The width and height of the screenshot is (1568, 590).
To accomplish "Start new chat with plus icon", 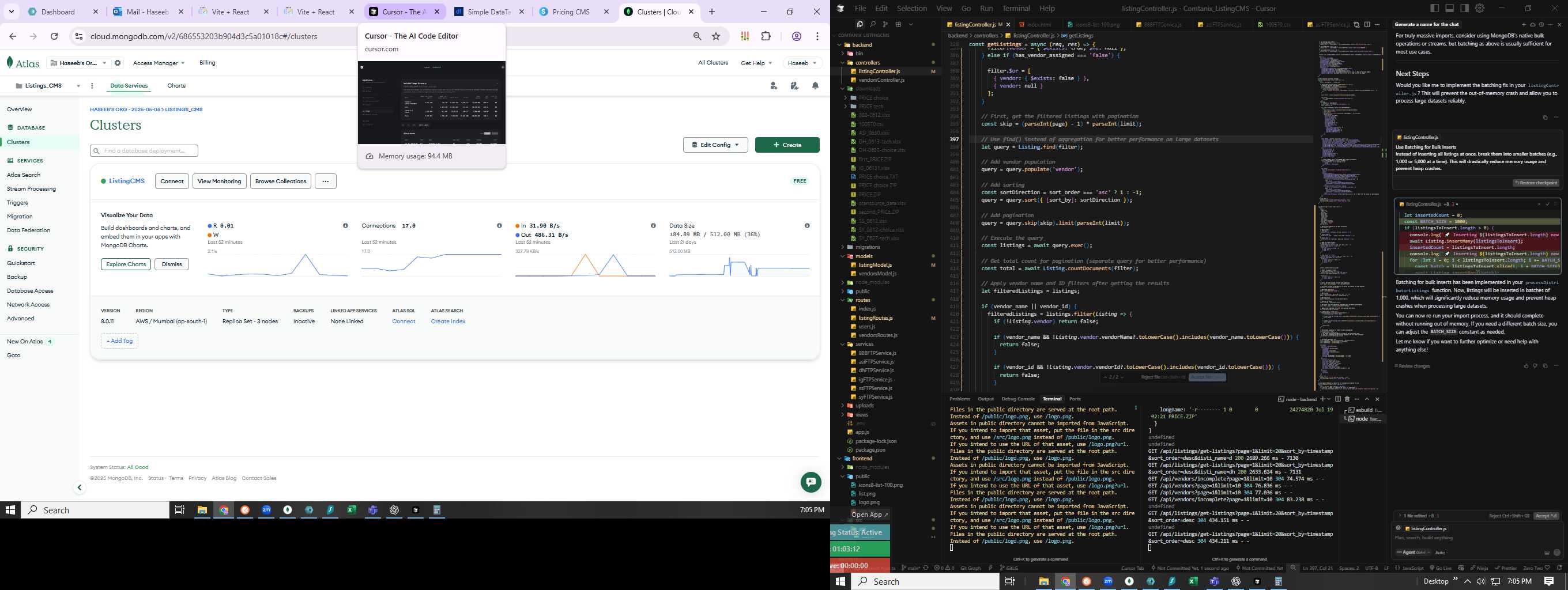I will (x=1524, y=25).
